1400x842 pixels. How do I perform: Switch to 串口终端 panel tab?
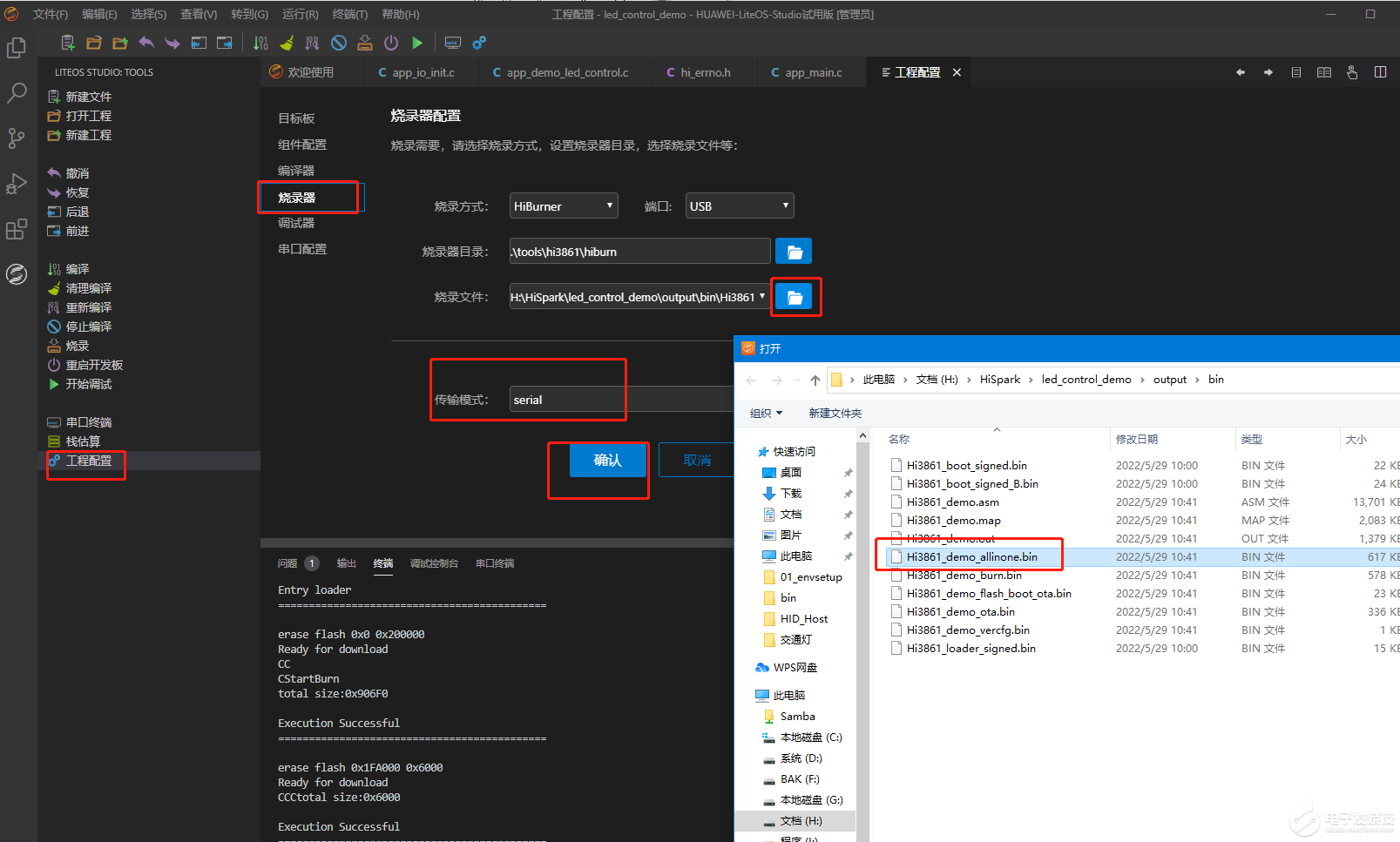pos(495,563)
